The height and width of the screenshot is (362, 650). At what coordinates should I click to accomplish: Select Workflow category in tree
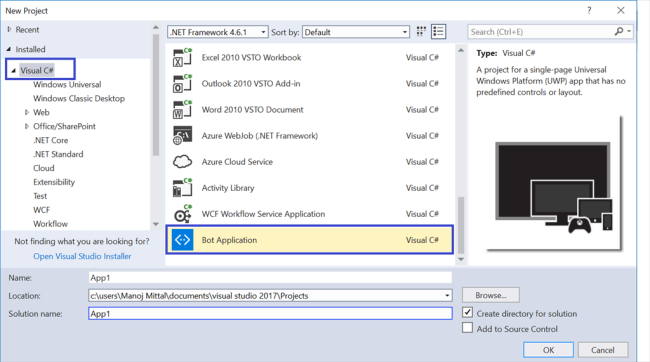pos(50,224)
